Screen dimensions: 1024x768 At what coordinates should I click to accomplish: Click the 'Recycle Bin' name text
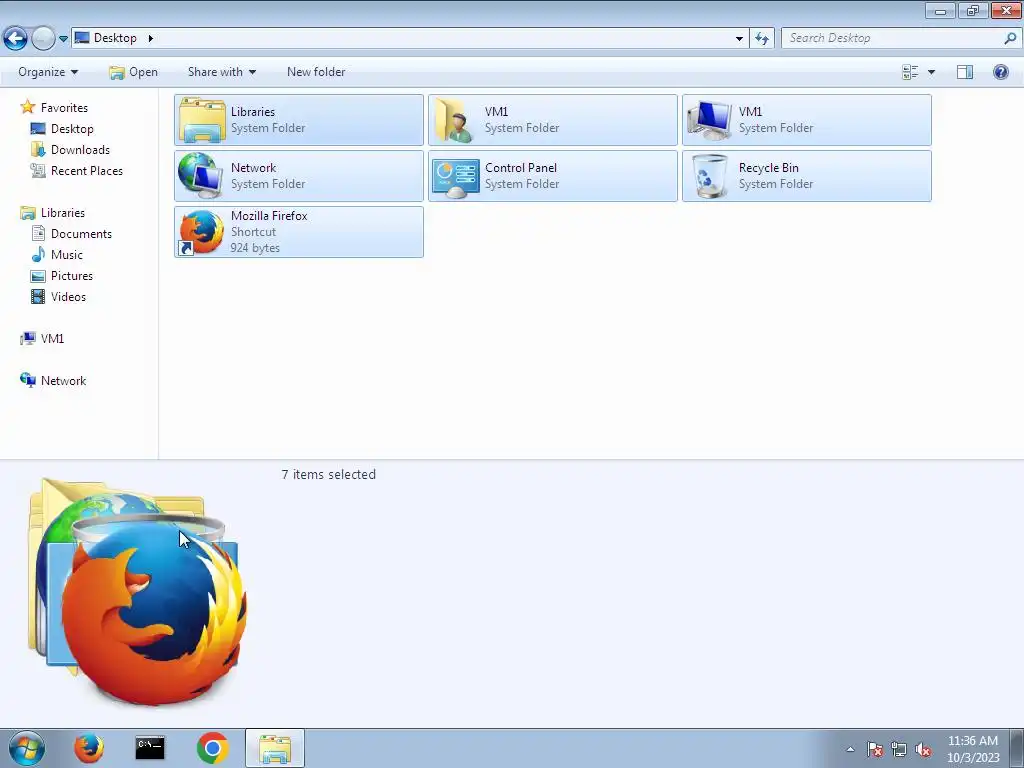769,168
